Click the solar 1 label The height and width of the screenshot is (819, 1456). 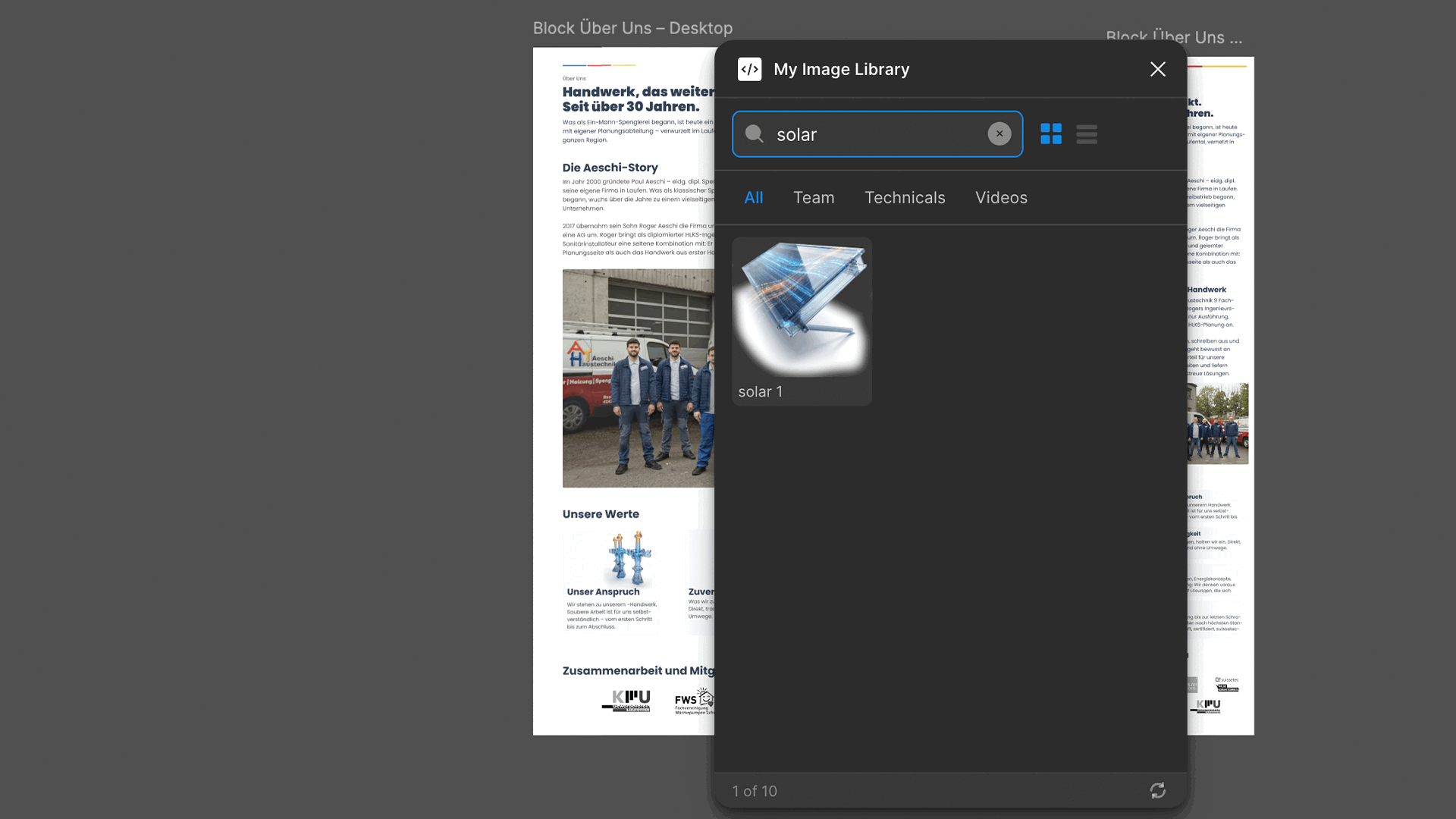click(x=760, y=391)
